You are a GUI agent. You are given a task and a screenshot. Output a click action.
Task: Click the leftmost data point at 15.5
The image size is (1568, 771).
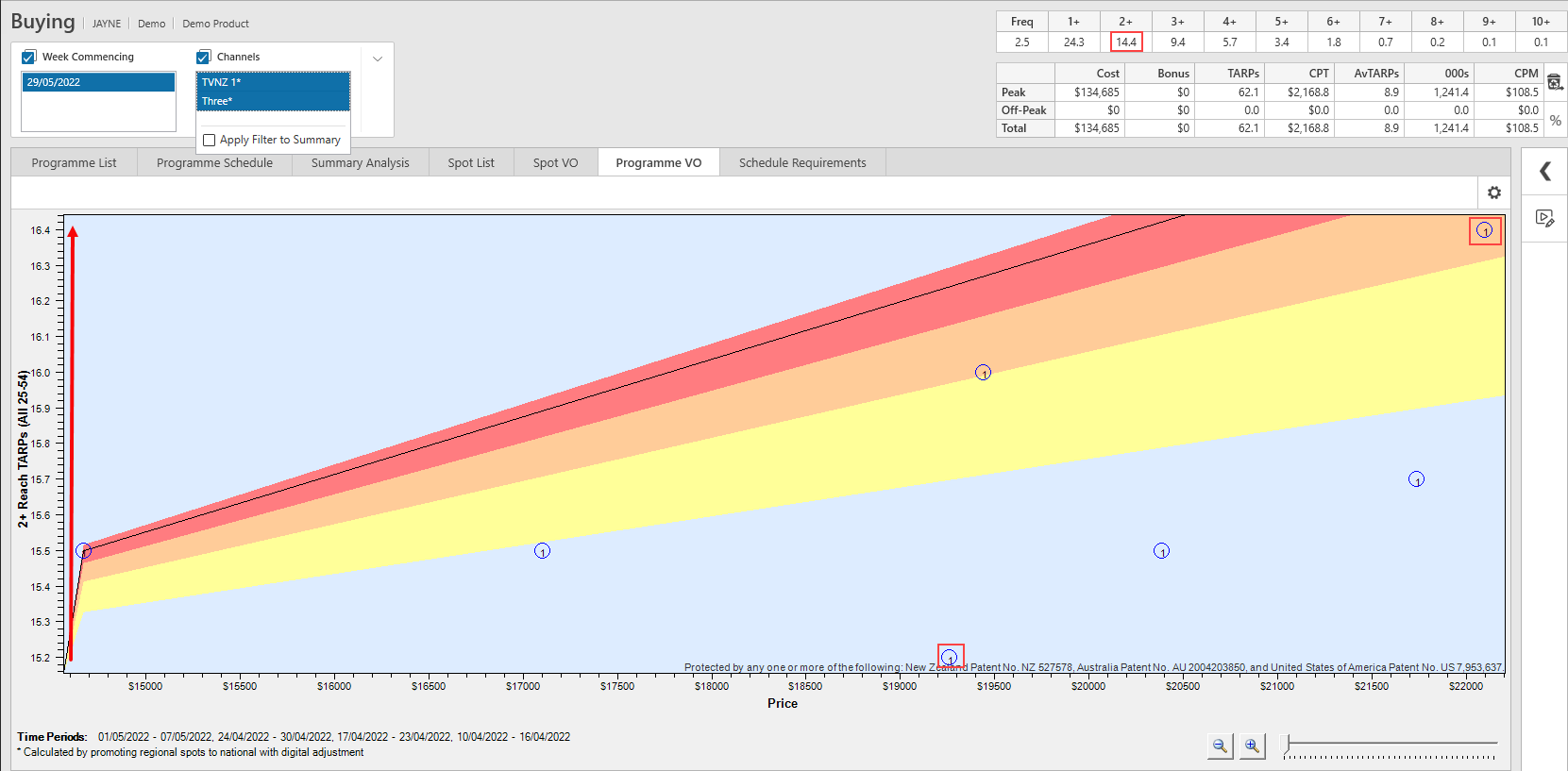point(83,551)
